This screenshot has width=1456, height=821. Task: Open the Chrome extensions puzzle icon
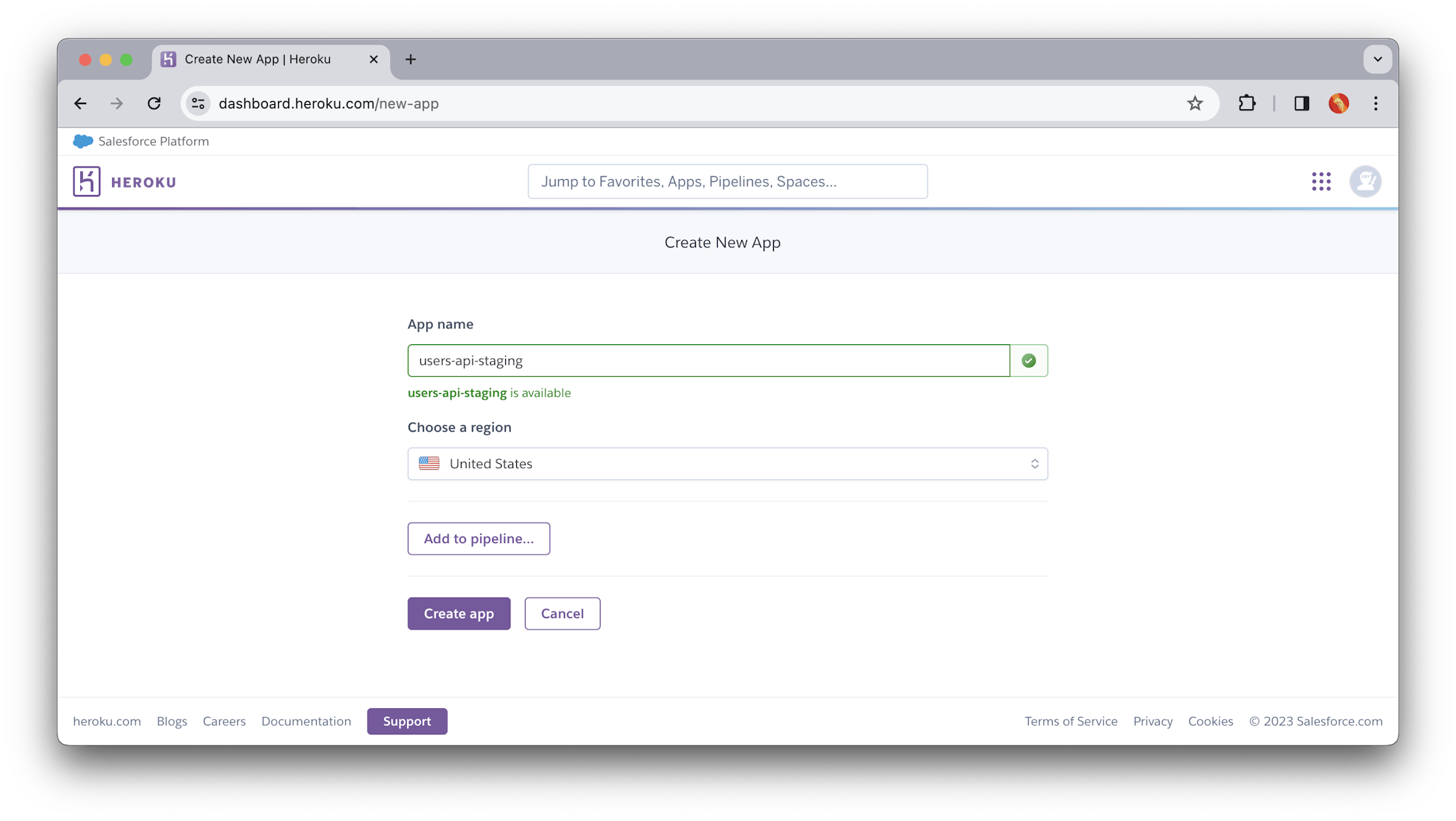click(1247, 103)
